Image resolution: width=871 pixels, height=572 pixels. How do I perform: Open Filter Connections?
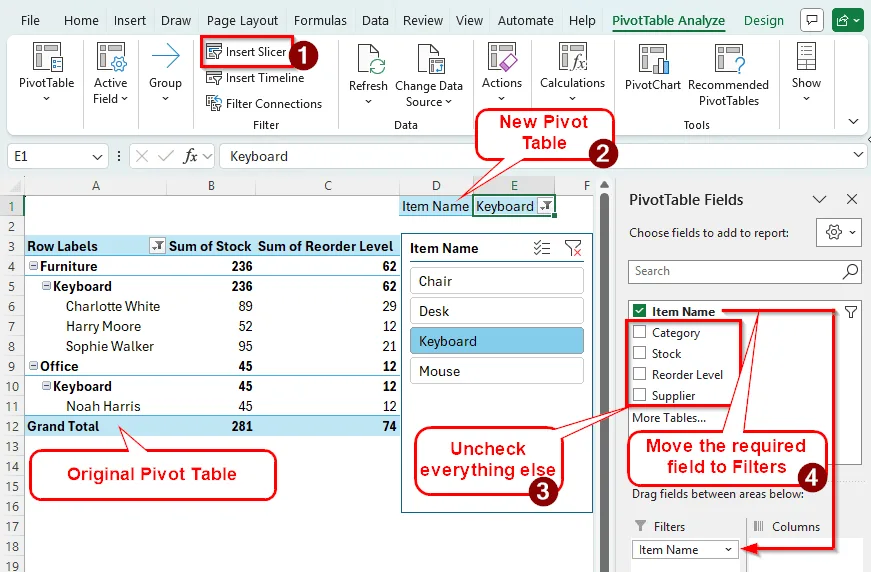click(264, 103)
